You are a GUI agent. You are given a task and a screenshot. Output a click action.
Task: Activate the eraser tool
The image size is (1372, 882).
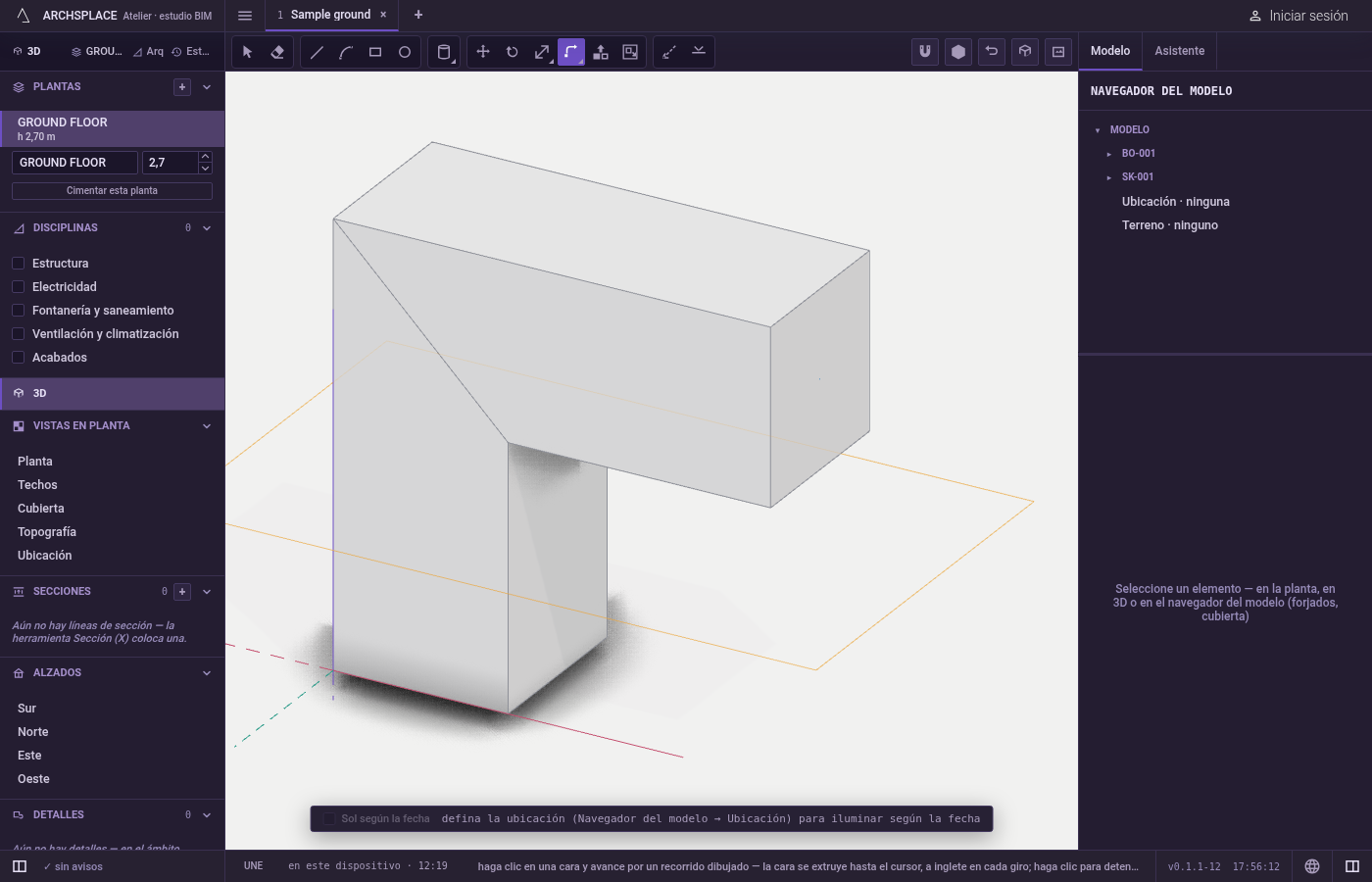click(277, 52)
